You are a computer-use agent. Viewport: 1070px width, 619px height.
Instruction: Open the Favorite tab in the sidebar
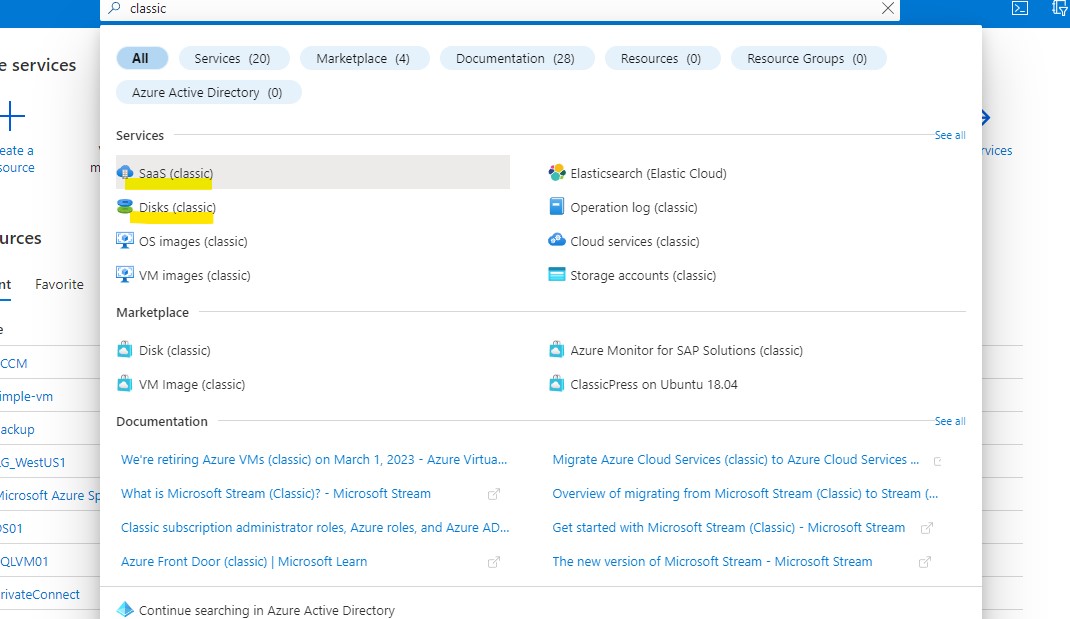tap(59, 284)
